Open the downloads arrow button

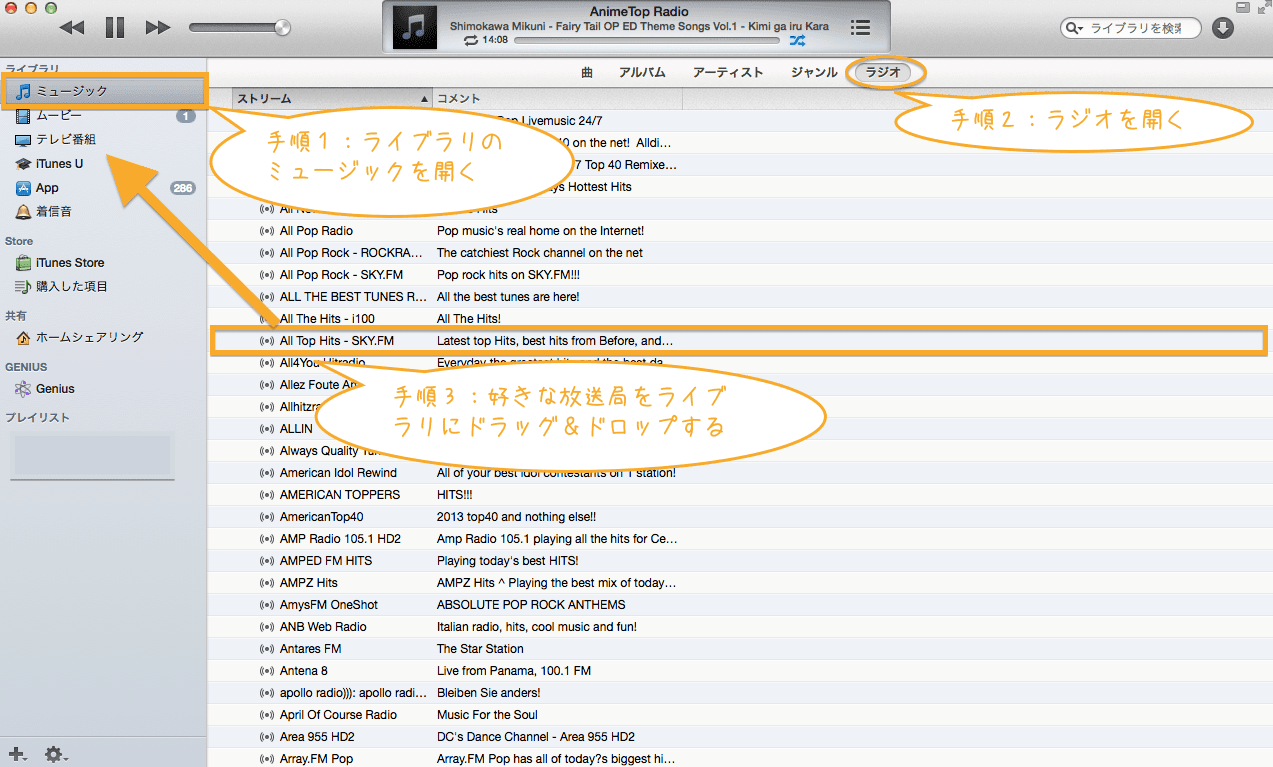point(1222,28)
